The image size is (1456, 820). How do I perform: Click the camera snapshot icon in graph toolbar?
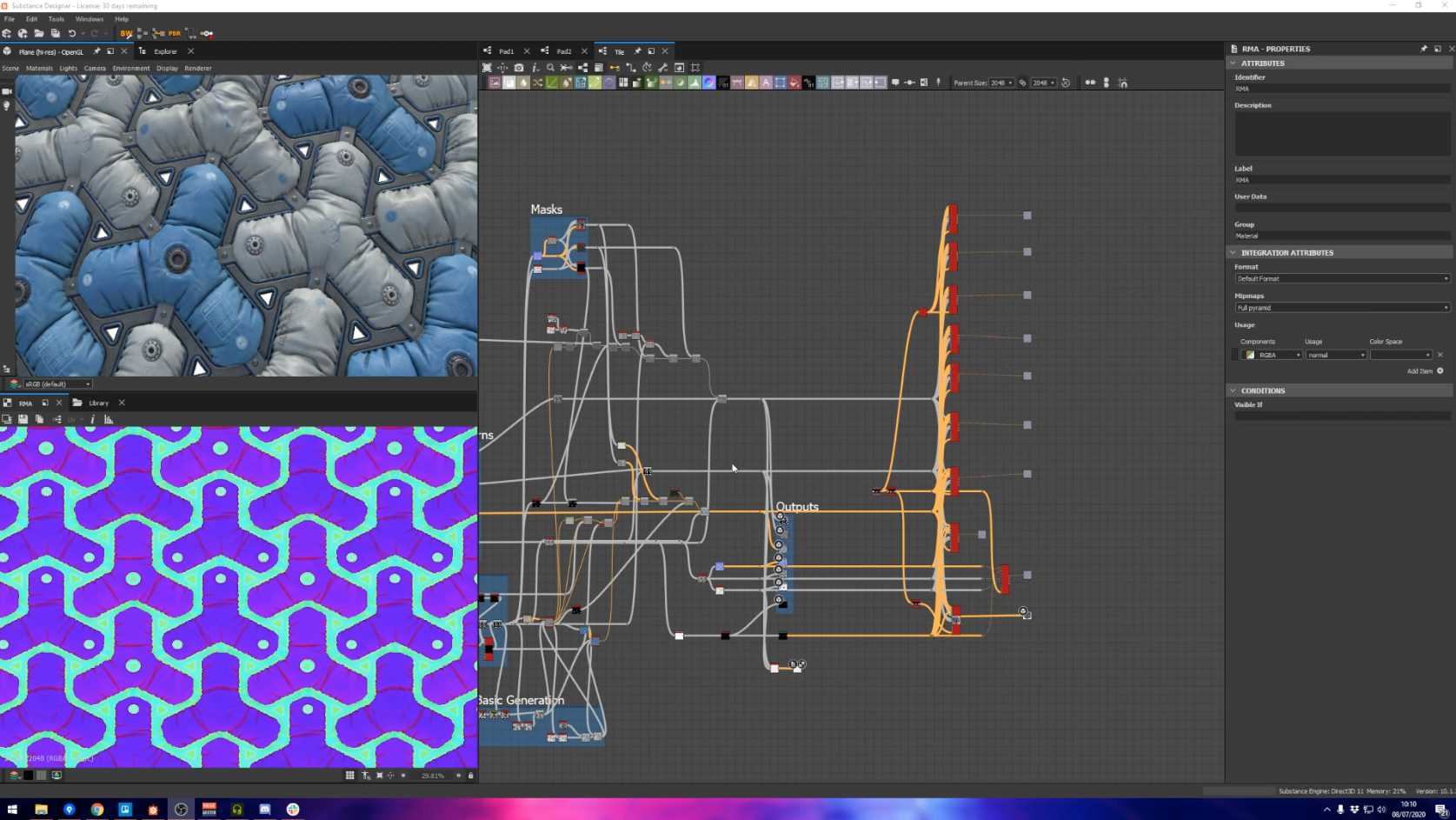click(x=519, y=68)
